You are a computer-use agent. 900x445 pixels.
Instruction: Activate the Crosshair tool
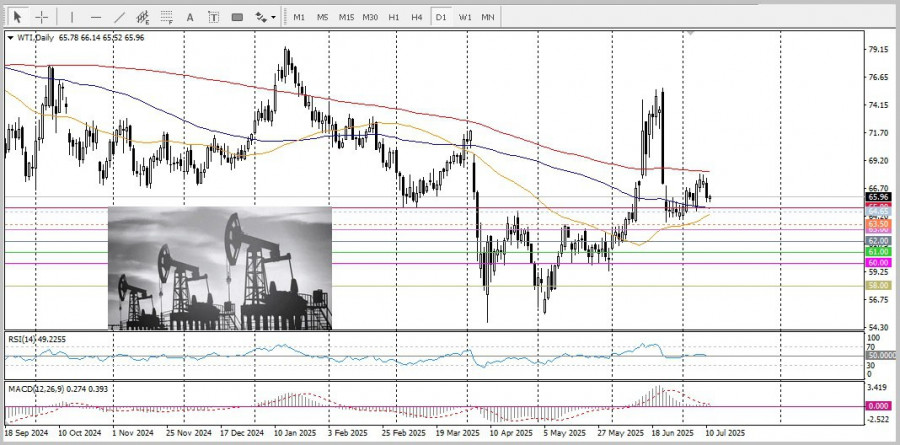pos(42,17)
